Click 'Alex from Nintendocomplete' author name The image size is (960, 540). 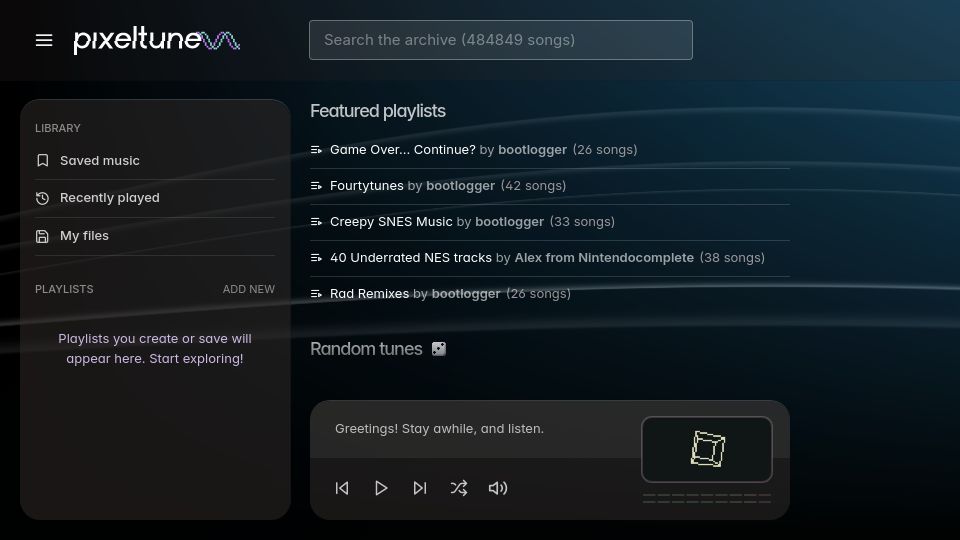tap(604, 258)
